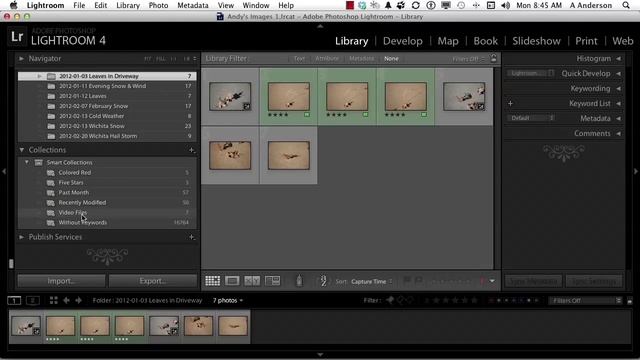Filter by five star rating in filmstrip
640x360 pixels.
(474, 300)
